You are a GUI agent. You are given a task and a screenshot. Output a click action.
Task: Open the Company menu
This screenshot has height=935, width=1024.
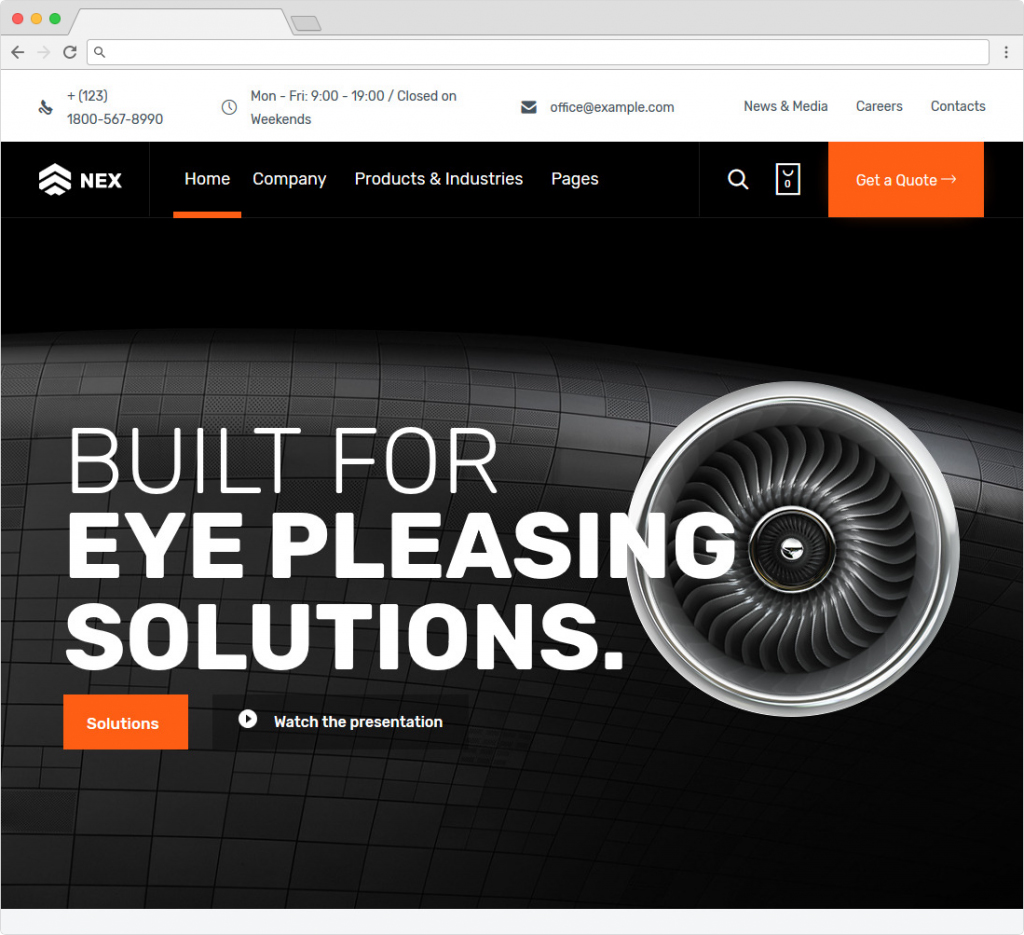[289, 179]
